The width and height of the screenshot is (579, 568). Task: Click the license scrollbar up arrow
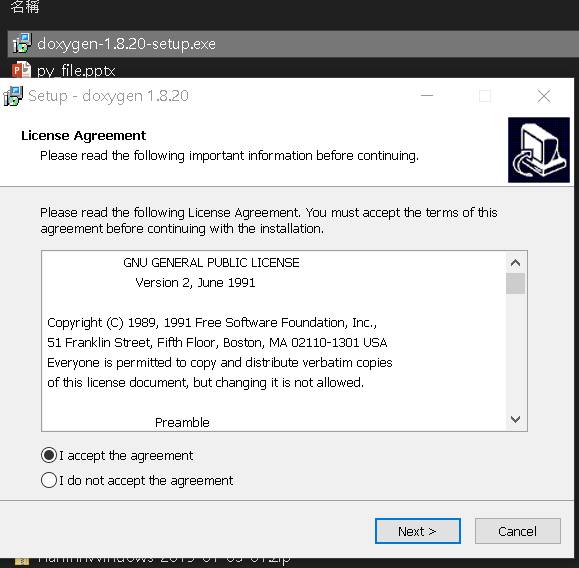click(515, 263)
